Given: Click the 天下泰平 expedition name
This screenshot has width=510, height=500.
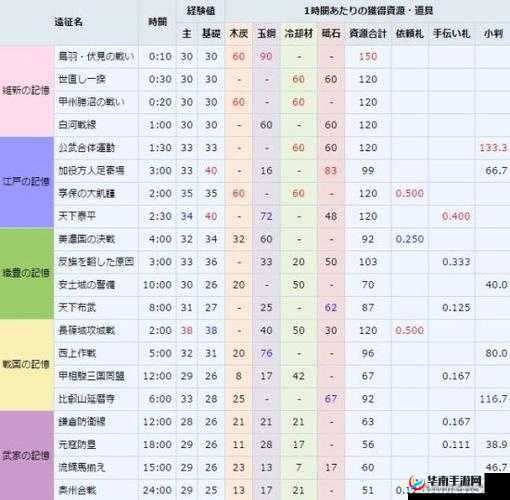Looking at the screenshot, I should point(77,216).
